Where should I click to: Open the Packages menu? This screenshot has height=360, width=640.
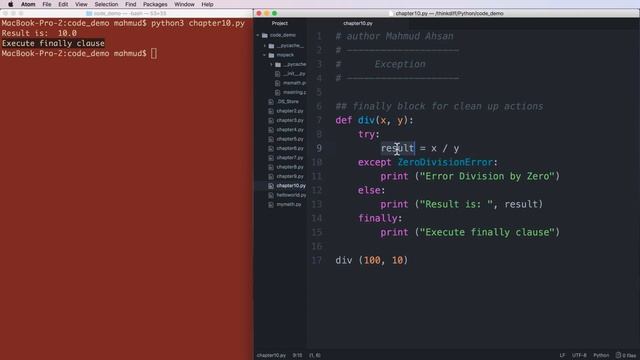click(x=155, y=4)
